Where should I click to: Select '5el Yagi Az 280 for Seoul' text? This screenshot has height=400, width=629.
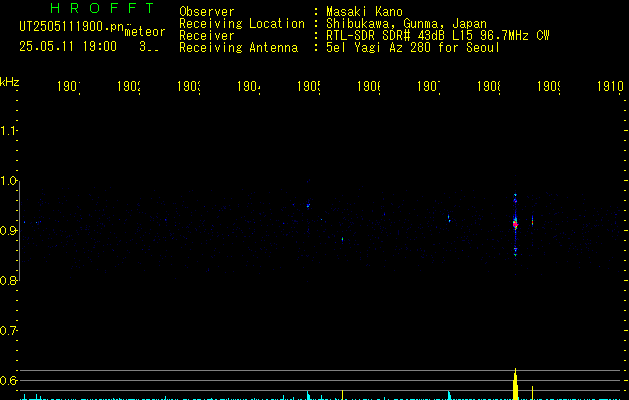coord(413,47)
